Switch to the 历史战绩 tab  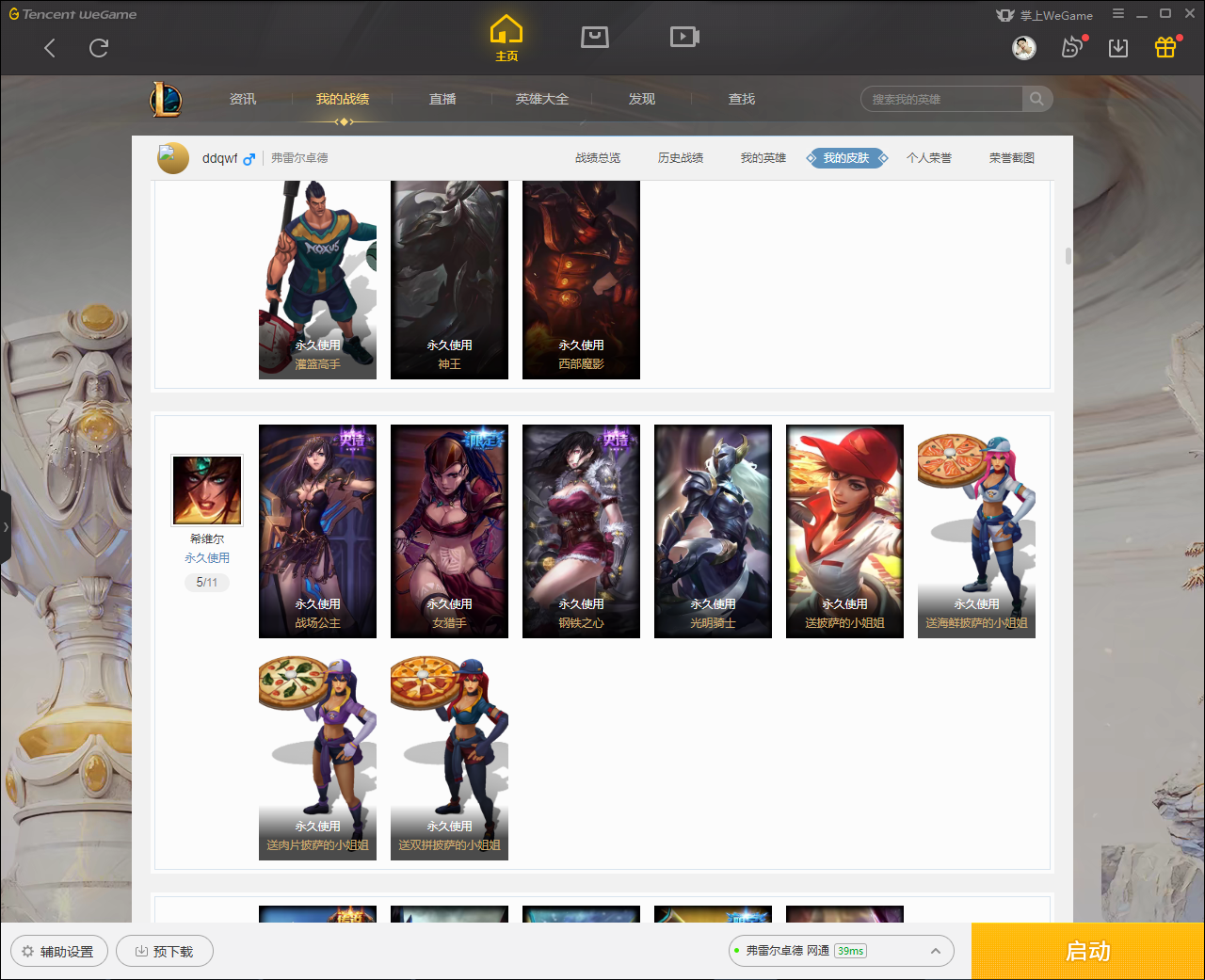pos(680,158)
